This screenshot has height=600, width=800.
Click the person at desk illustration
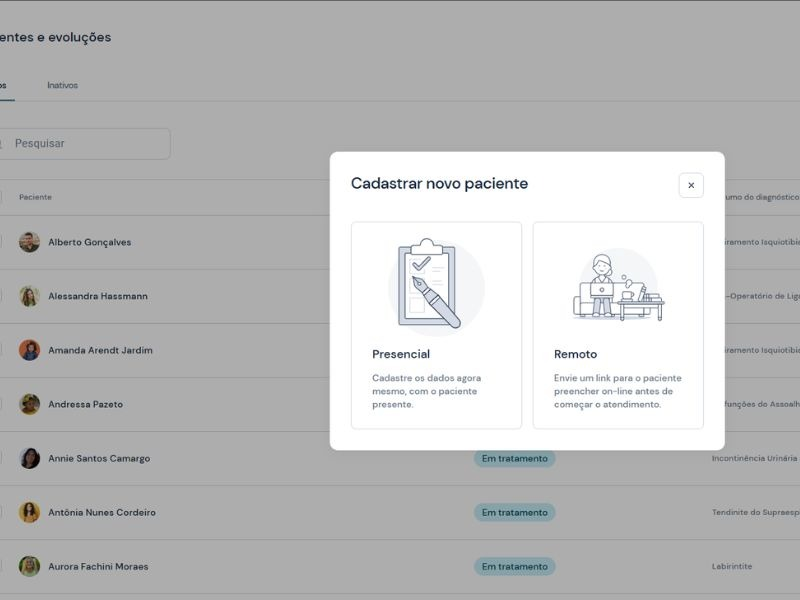coord(618,285)
